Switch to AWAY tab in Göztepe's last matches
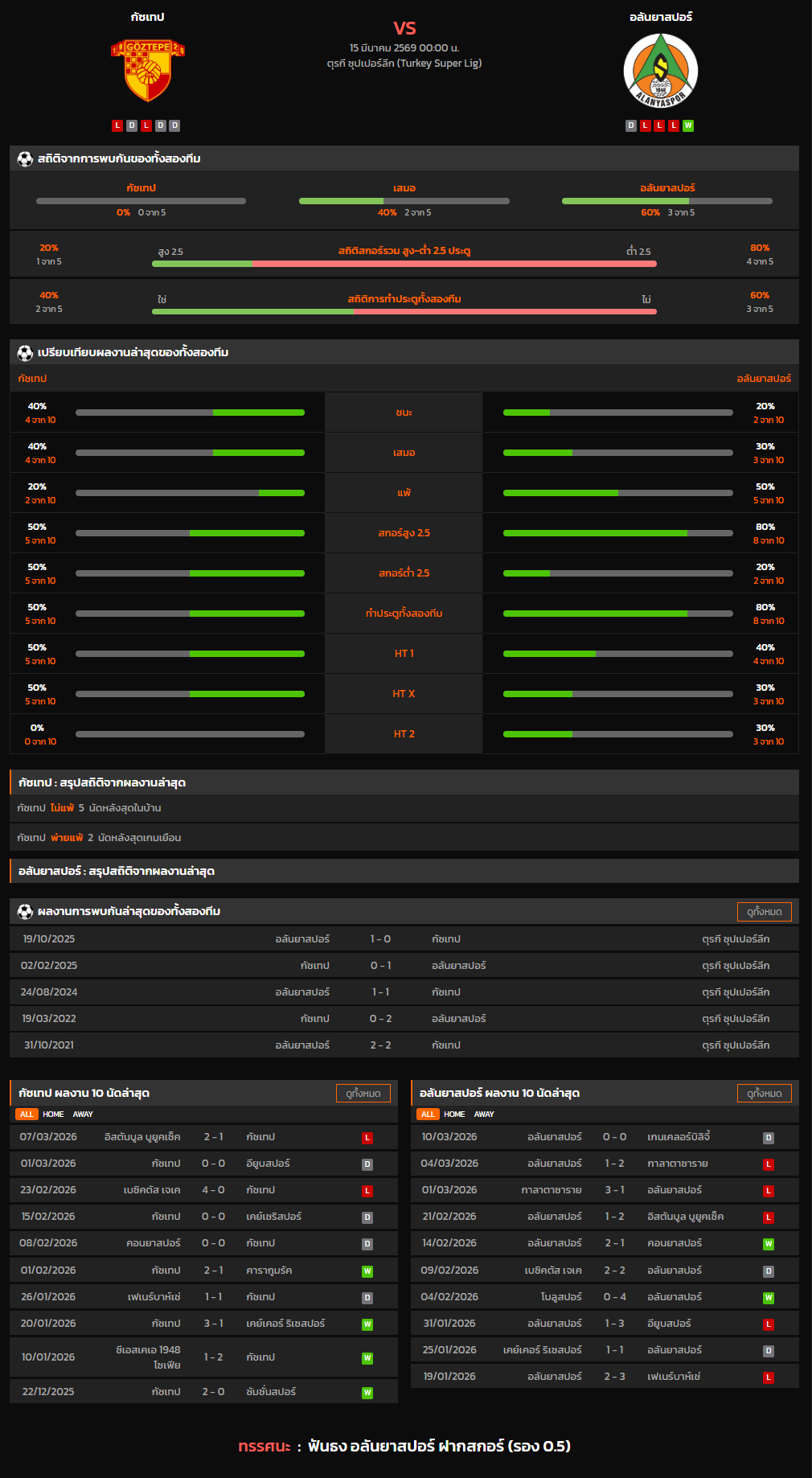This screenshot has height=1478, width=812. tap(83, 1115)
